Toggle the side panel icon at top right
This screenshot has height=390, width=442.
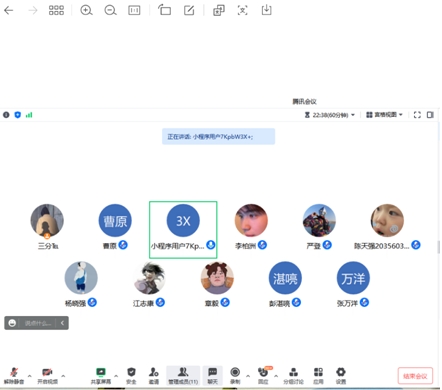tap(430, 115)
